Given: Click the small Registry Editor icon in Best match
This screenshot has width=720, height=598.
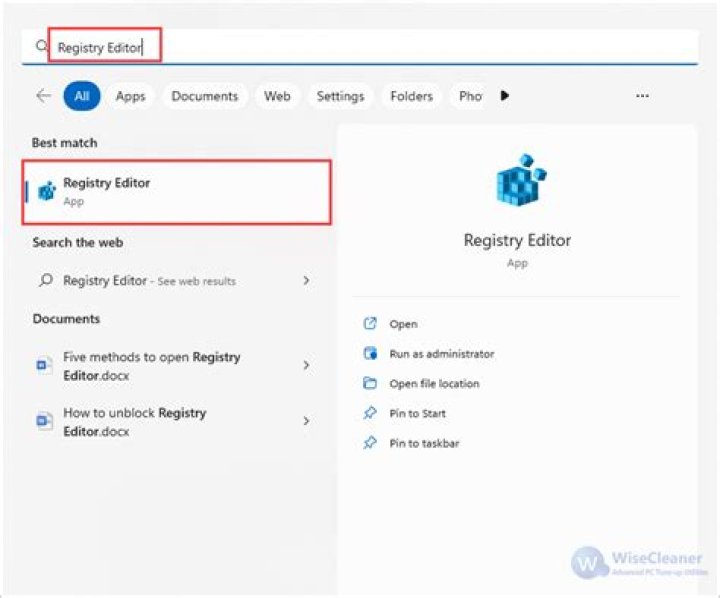Looking at the screenshot, I should pyautogui.click(x=46, y=192).
